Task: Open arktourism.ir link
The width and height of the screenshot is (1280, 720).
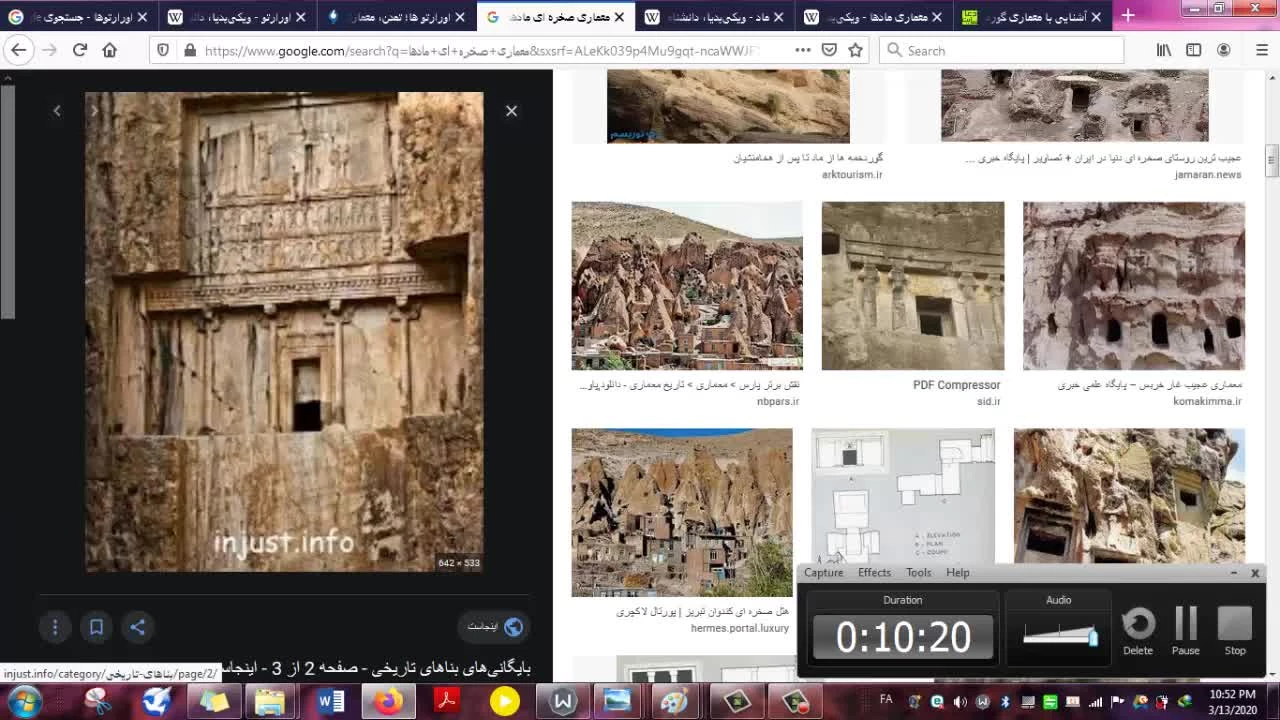Action: click(852, 174)
